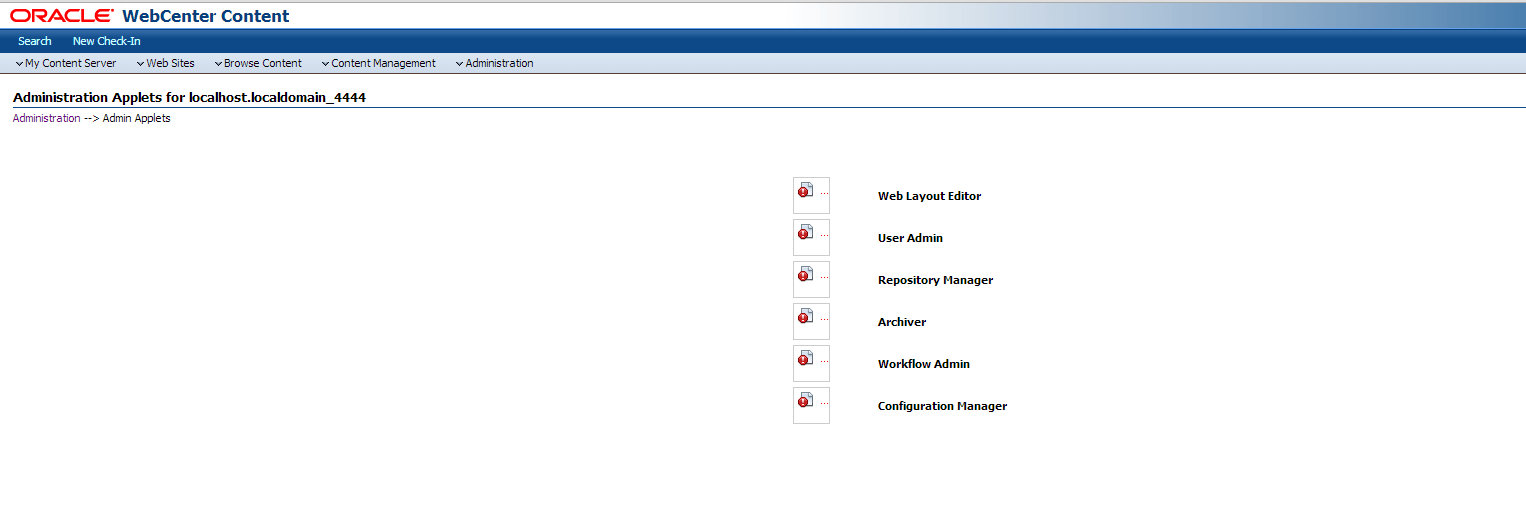Open the Workflow Admin applet icon
Screen dimensions: 1526x515
(811, 364)
